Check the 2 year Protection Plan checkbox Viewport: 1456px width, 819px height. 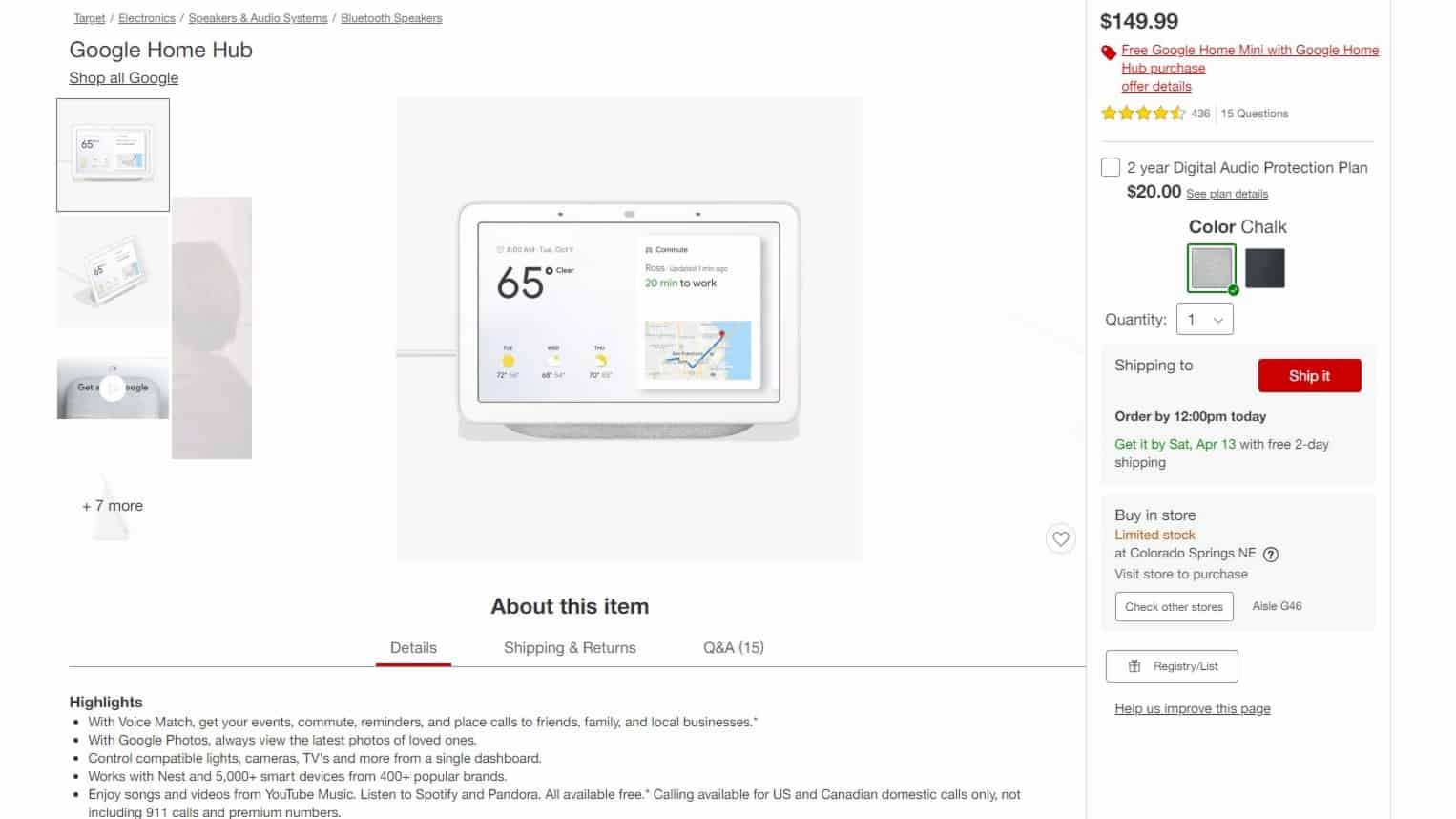(1111, 167)
